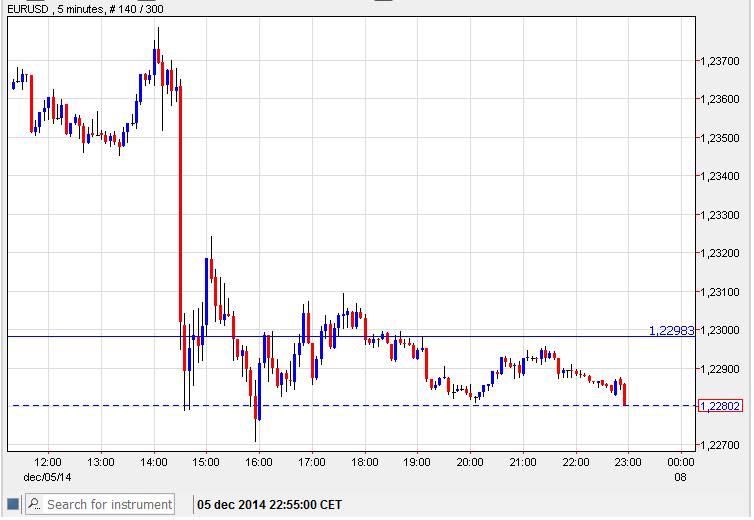The width and height of the screenshot is (754, 520).
Task: Click the 12:00 time axis label
Action: [x=48, y=462]
